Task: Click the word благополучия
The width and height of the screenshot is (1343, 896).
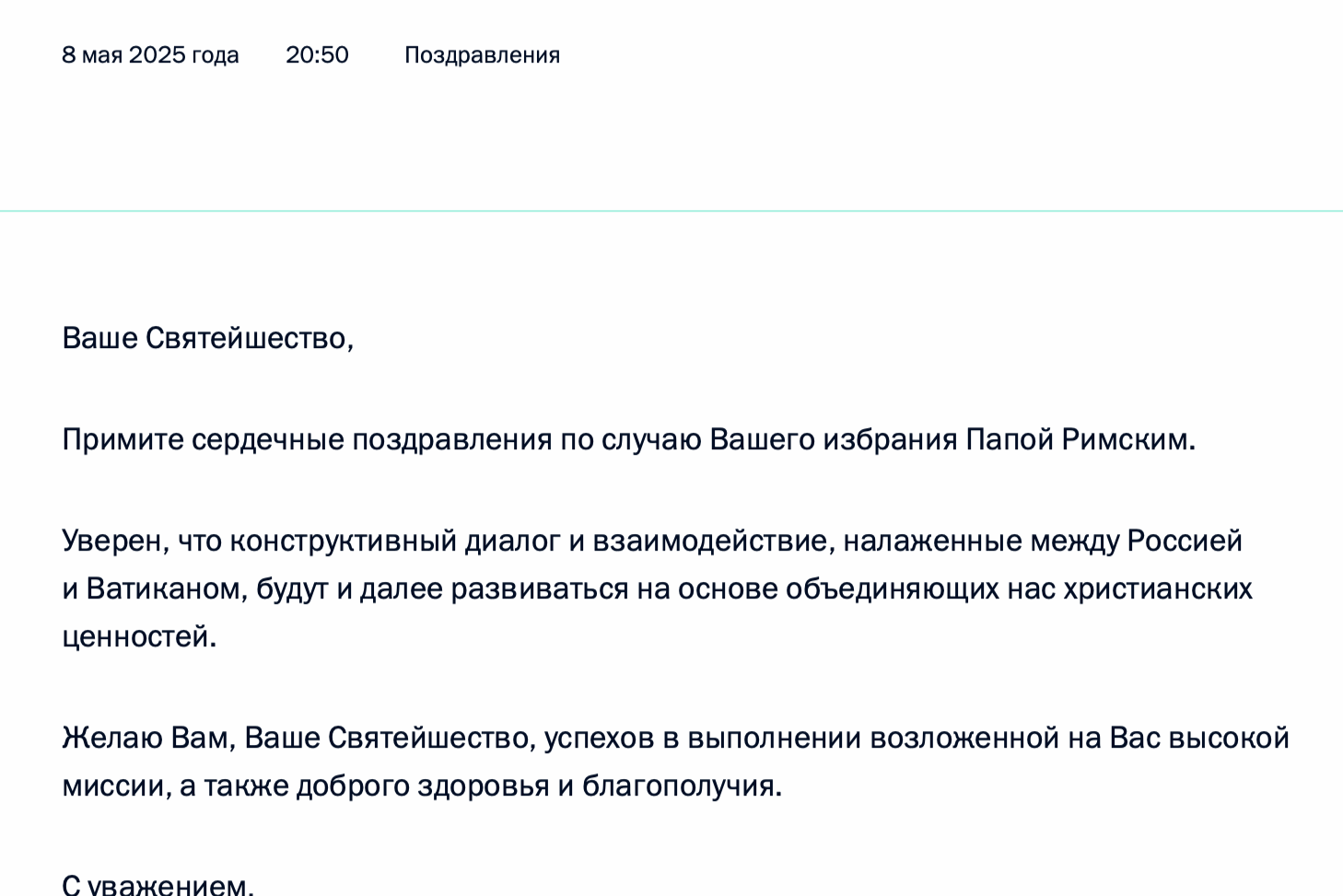Action: tap(681, 786)
